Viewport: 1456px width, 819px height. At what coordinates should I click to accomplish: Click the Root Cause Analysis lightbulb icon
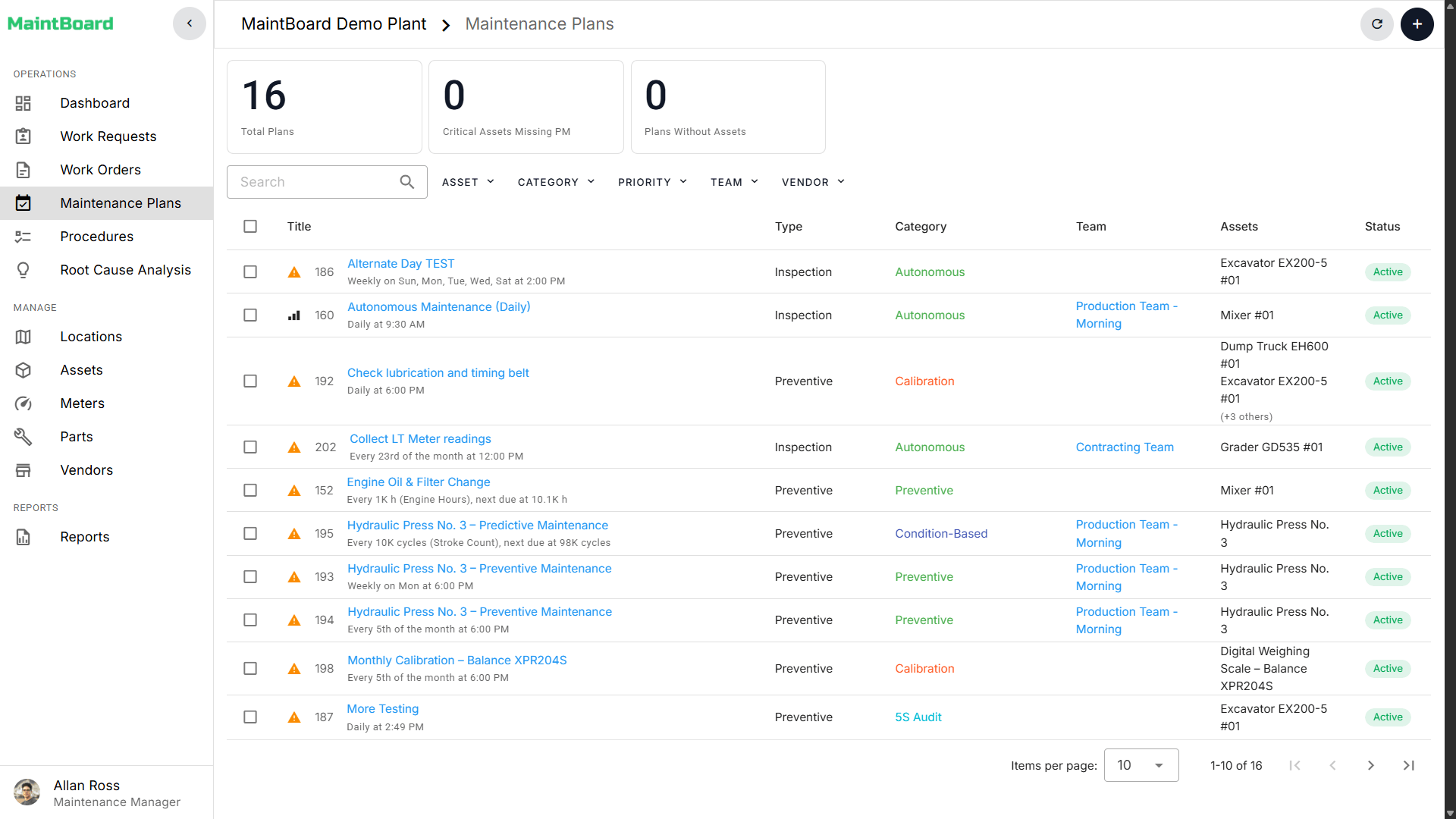[x=24, y=270]
